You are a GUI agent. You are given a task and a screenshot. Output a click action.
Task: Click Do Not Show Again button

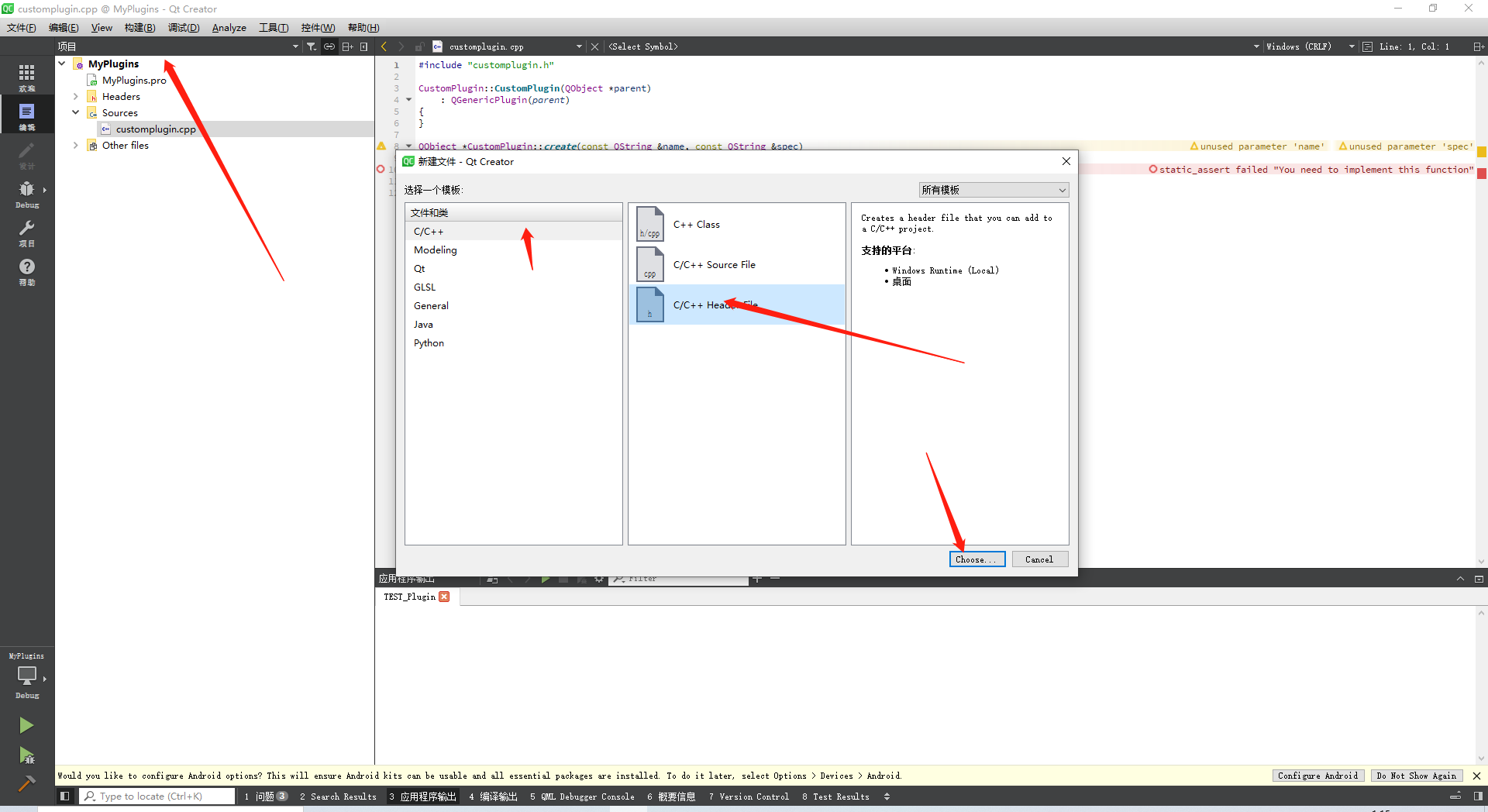pos(1417,776)
